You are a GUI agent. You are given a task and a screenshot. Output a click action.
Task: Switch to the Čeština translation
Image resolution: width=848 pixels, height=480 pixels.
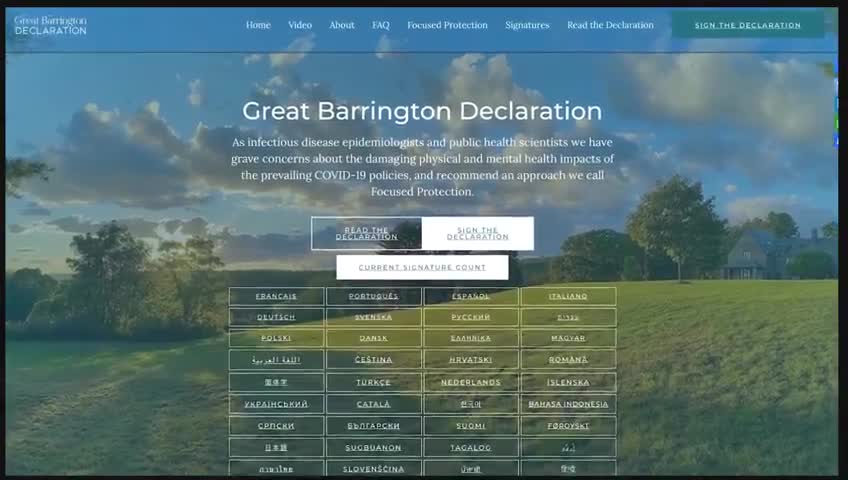pos(374,359)
